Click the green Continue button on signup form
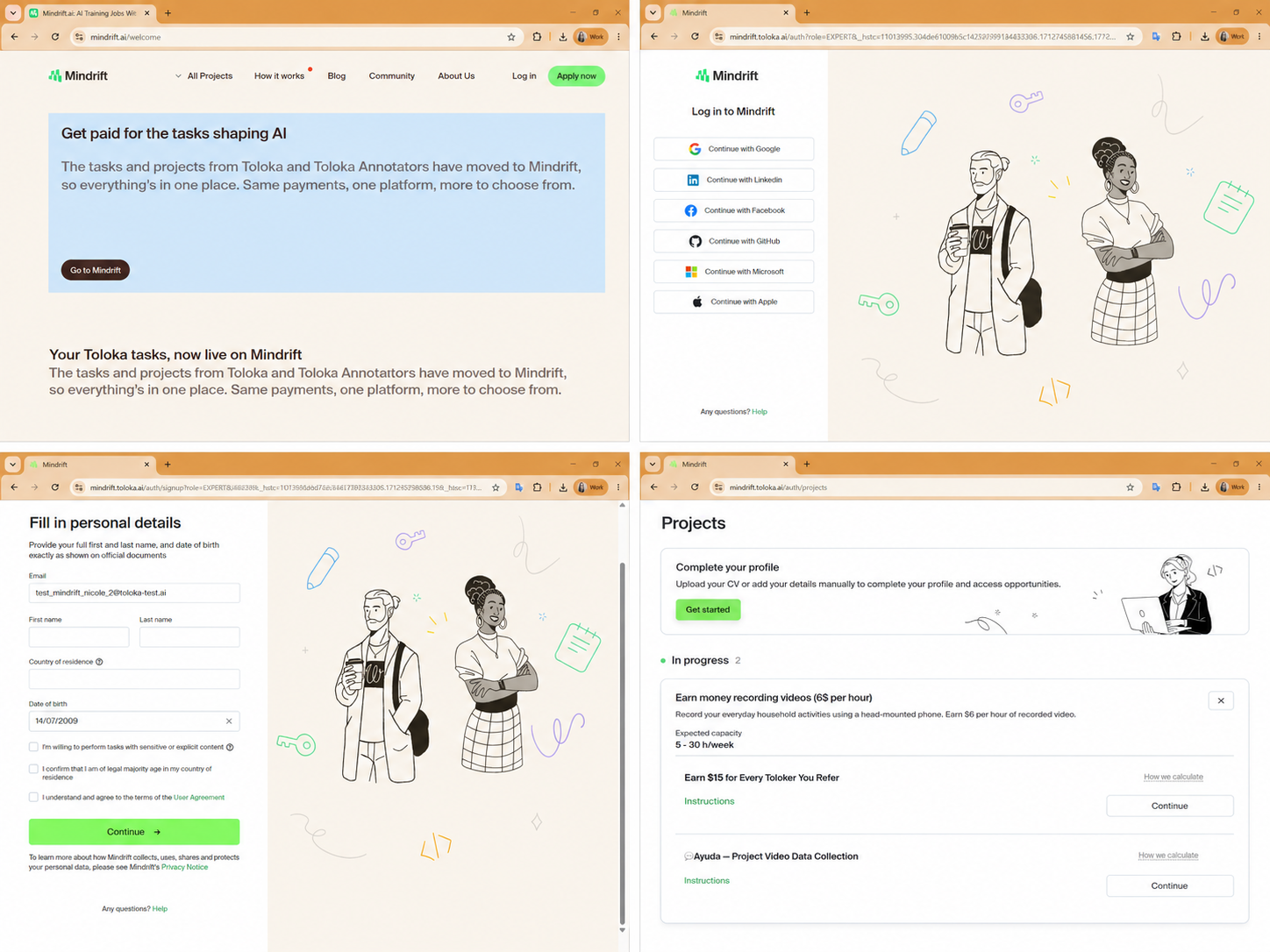Image resolution: width=1270 pixels, height=952 pixels. [134, 832]
